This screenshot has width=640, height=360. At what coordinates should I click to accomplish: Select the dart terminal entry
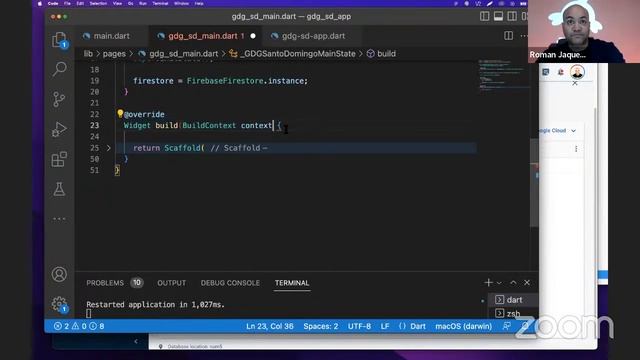coord(514,300)
